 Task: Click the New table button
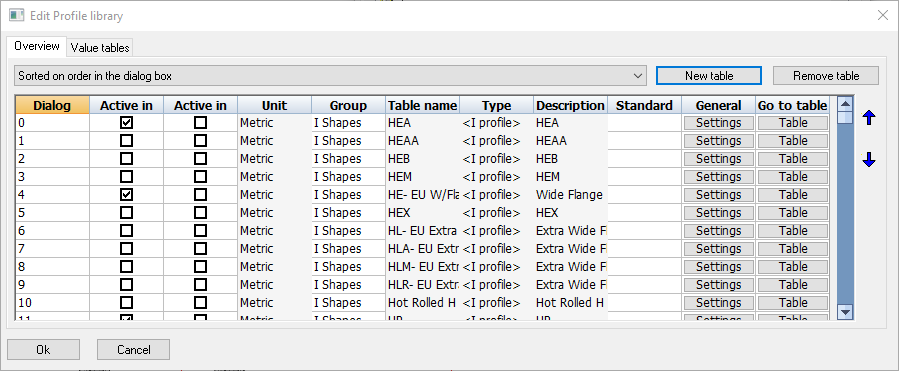click(x=709, y=76)
